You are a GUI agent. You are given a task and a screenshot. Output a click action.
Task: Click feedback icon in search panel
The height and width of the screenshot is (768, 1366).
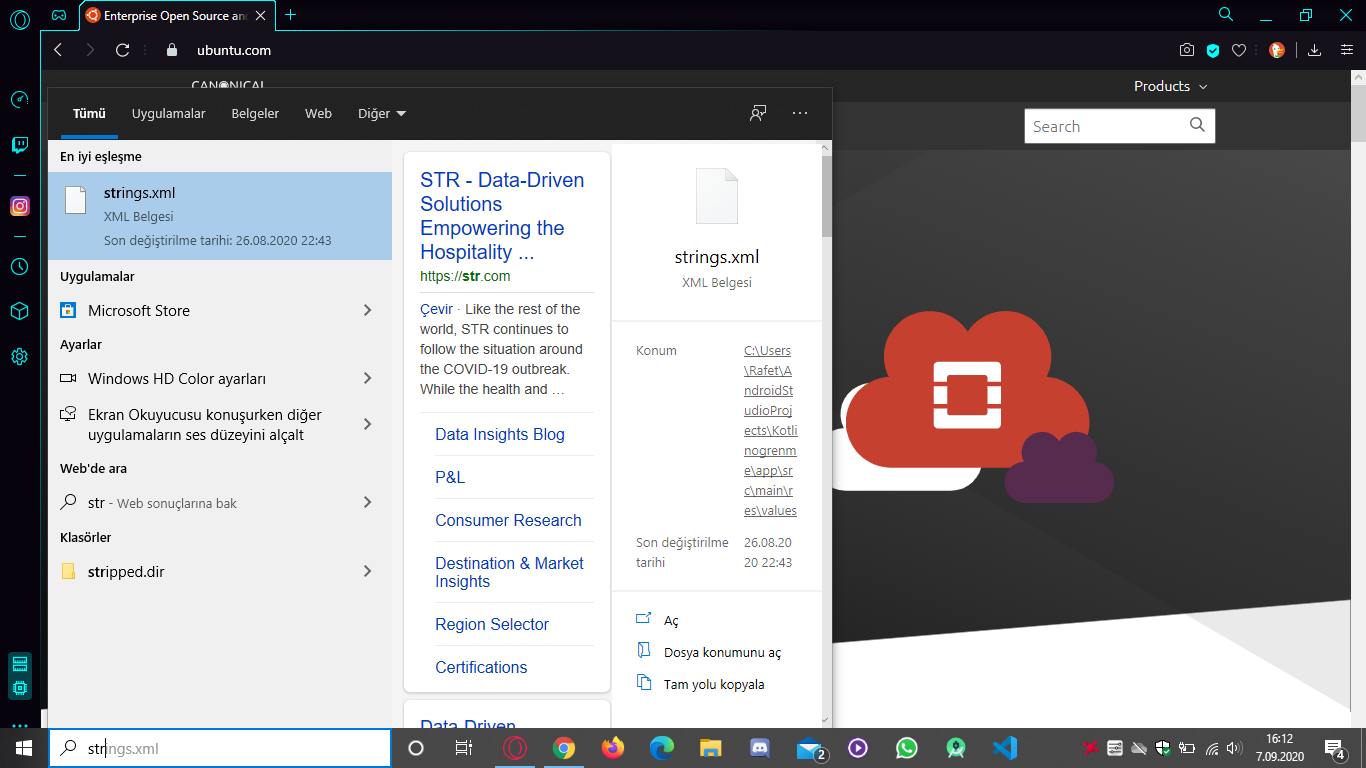[x=758, y=113]
